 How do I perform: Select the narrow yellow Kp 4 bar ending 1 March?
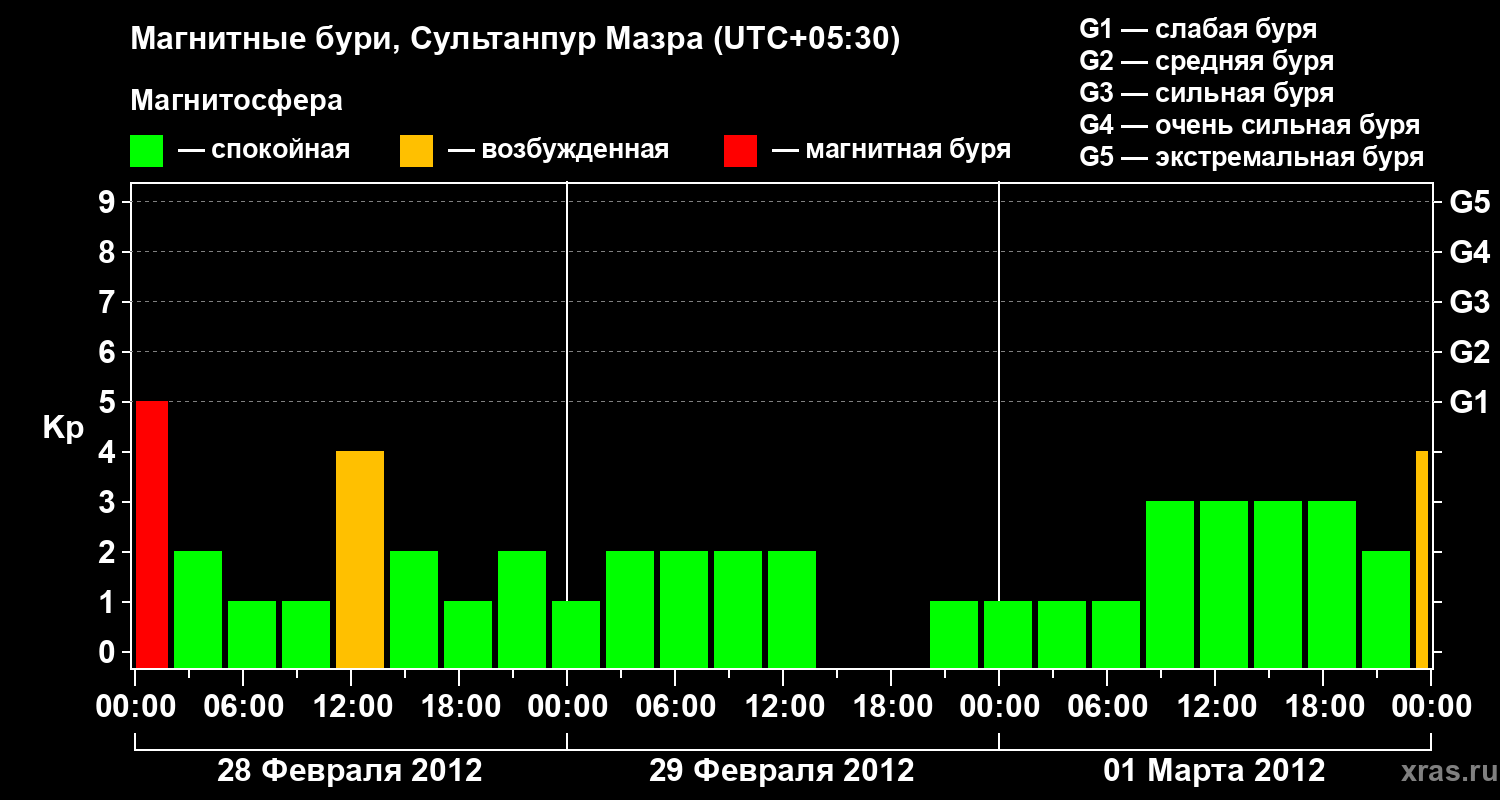[x=1422, y=560]
